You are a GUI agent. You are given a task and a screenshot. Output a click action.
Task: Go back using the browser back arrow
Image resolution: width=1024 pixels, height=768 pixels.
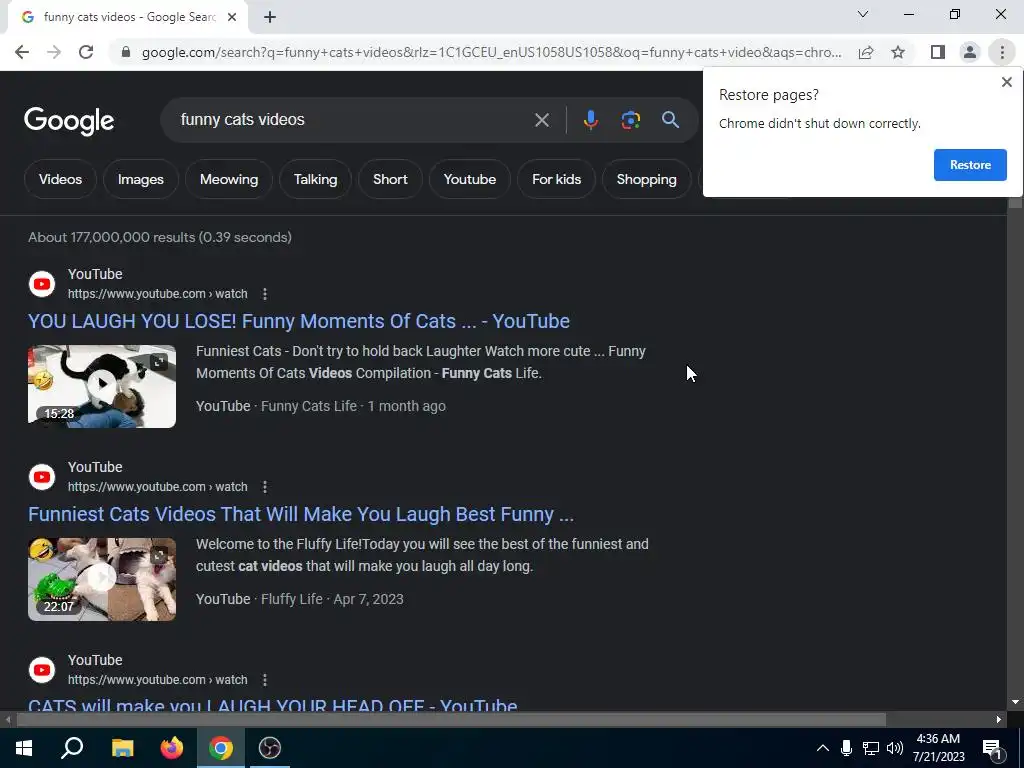tap(22, 52)
